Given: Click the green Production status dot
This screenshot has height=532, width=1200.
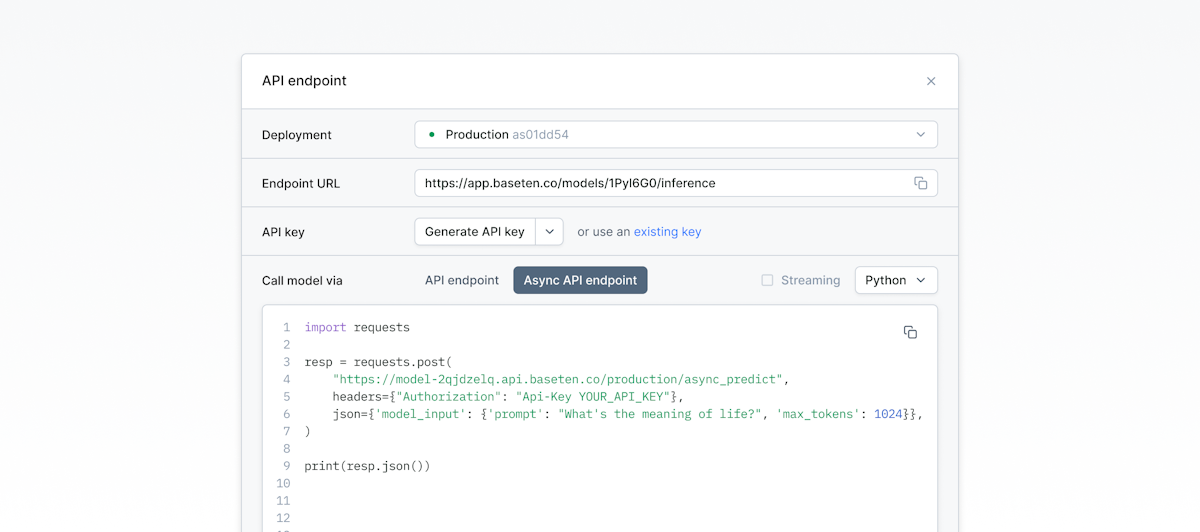Looking at the screenshot, I should [x=432, y=134].
